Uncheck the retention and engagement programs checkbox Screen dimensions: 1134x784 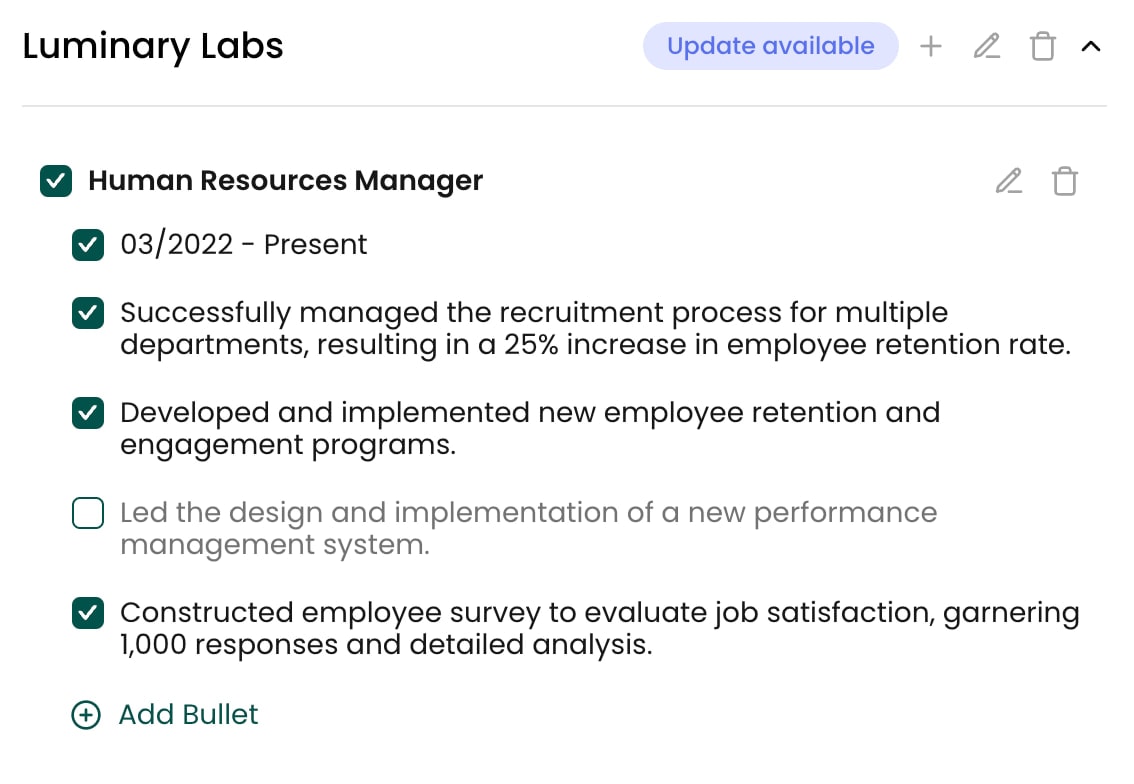coord(88,412)
